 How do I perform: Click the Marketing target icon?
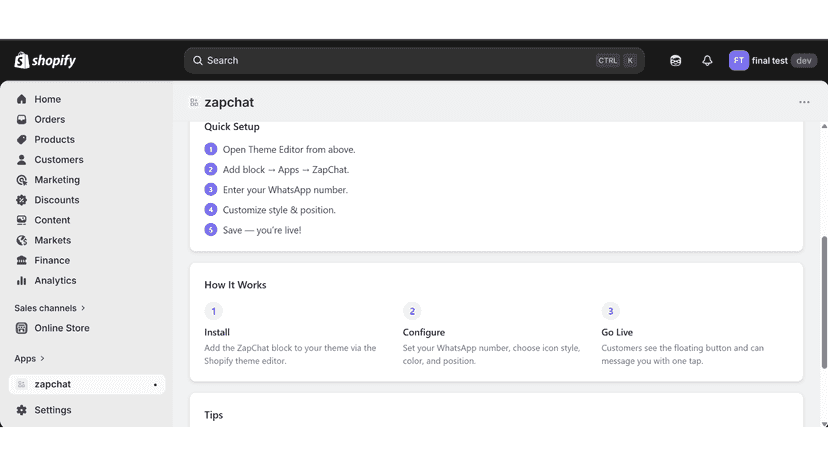(x=22, y=180)
